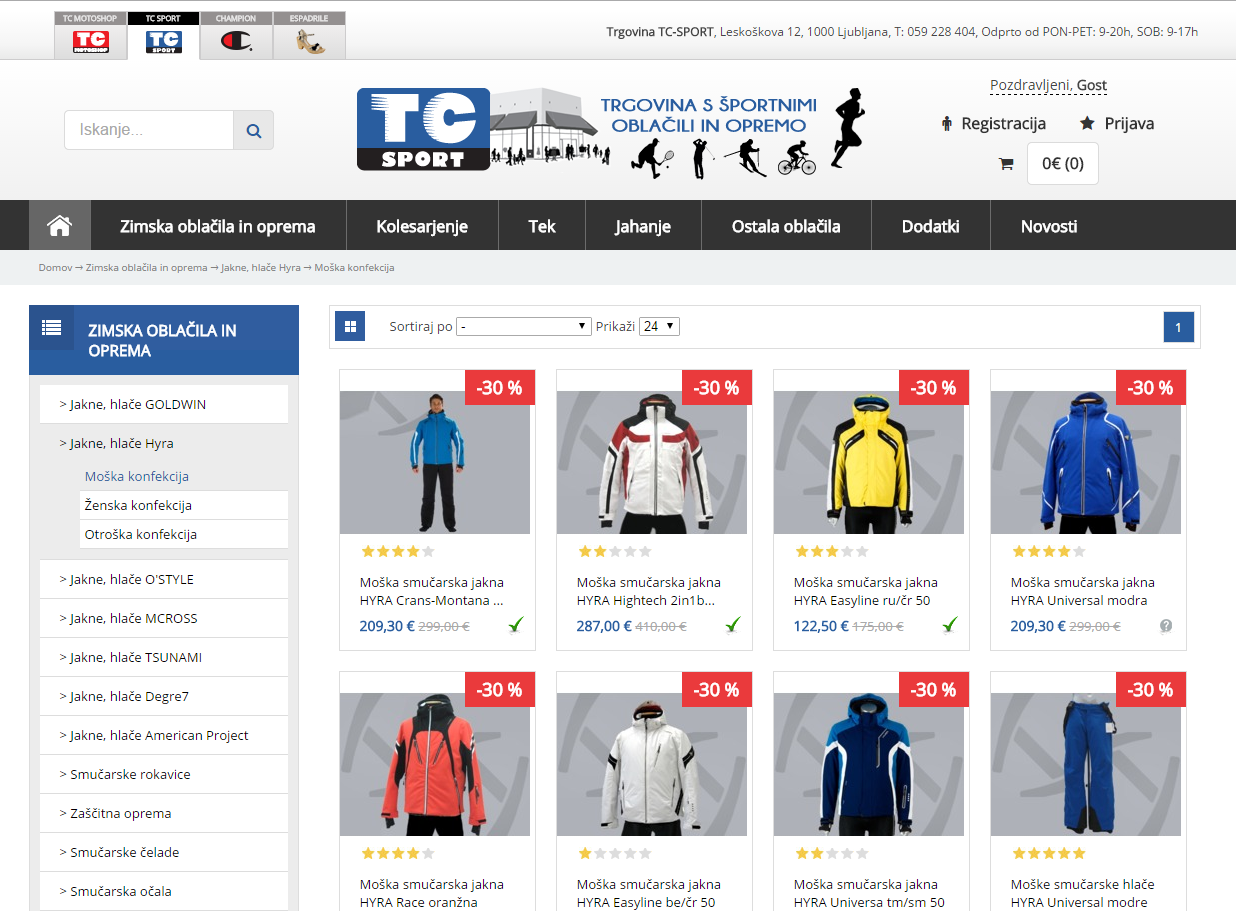Screen dimensions: 1236x911
Task: Open the Kolesarjenje menu
Action: [422, 226]
